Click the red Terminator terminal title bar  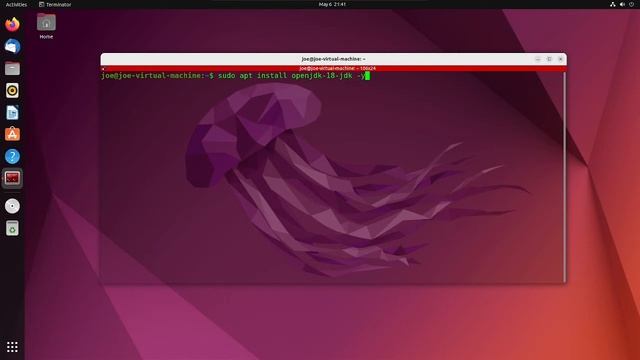[x=333, y=69]
